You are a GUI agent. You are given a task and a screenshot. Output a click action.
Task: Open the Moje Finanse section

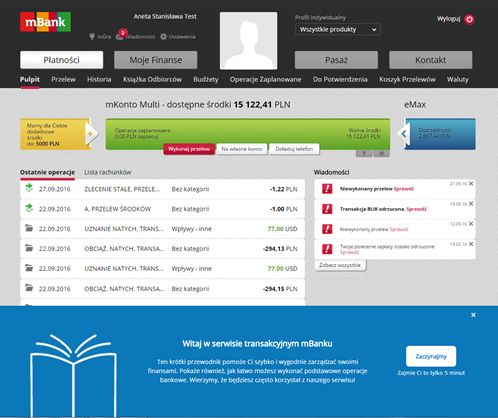[156, 60]
